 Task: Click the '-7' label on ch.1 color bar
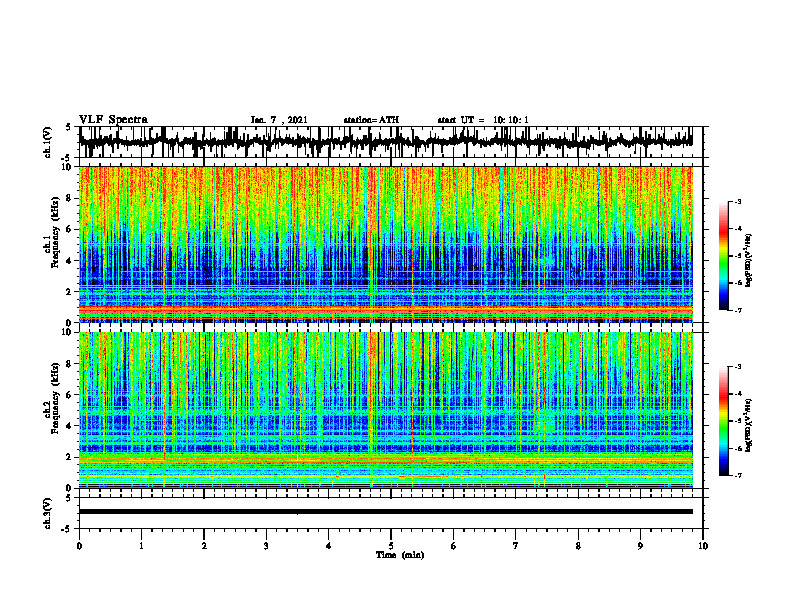738,310
